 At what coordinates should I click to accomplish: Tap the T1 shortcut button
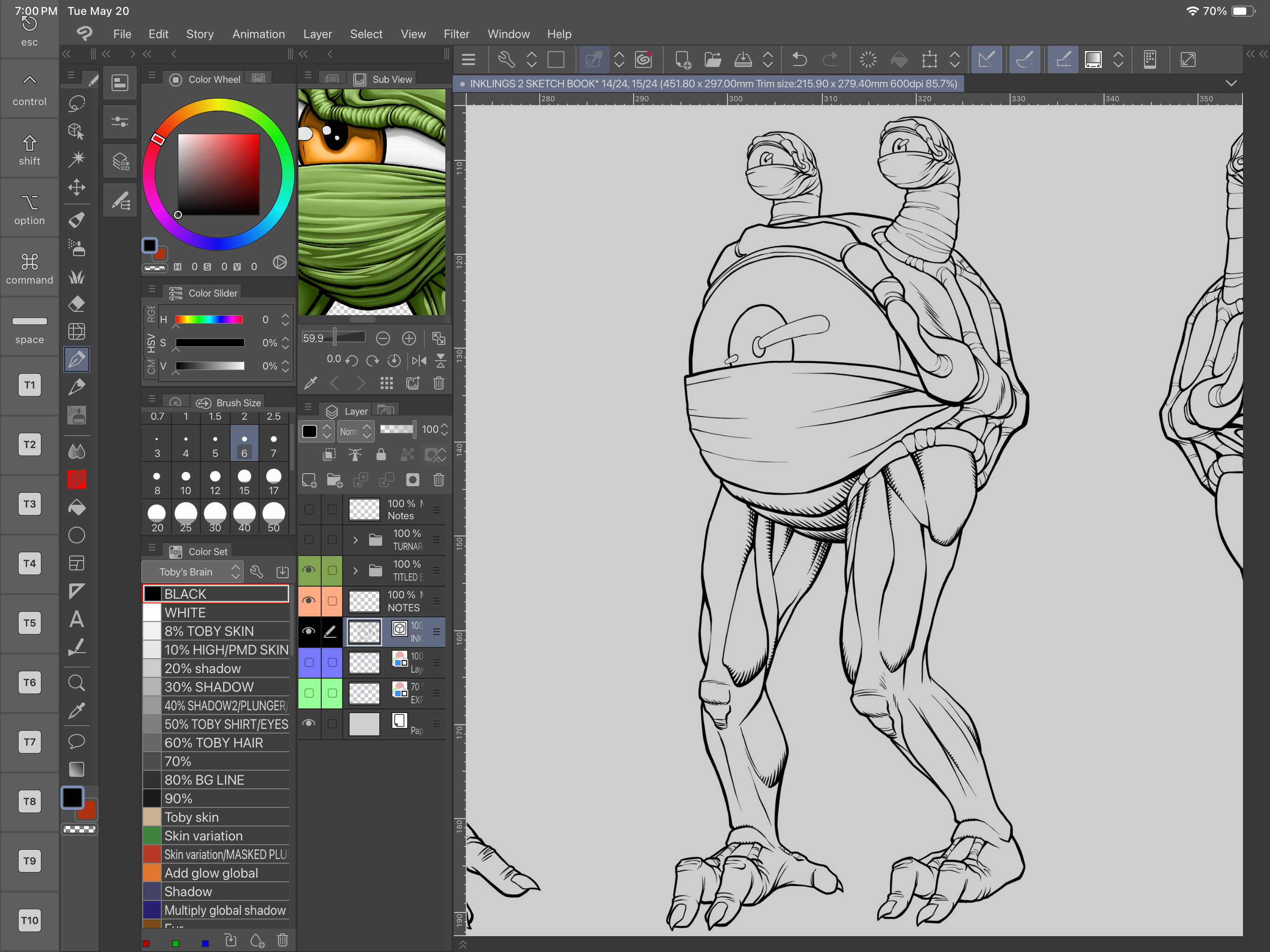click(29, 385)
